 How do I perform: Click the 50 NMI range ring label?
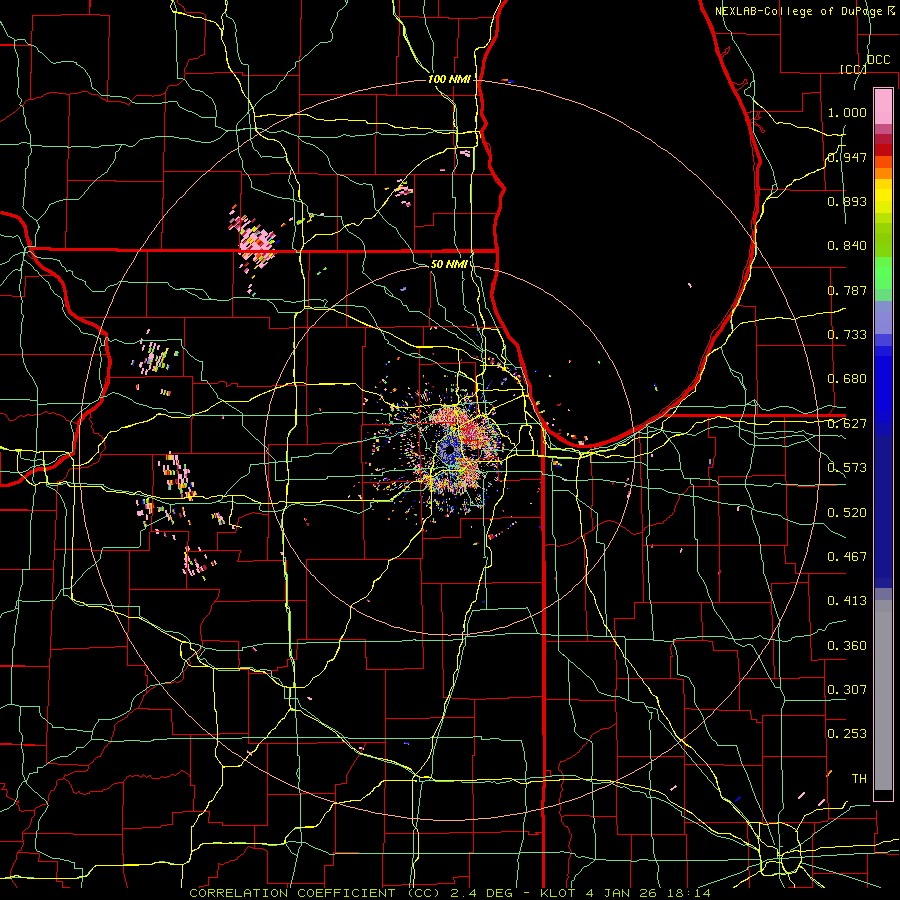(x=449, y=264)
